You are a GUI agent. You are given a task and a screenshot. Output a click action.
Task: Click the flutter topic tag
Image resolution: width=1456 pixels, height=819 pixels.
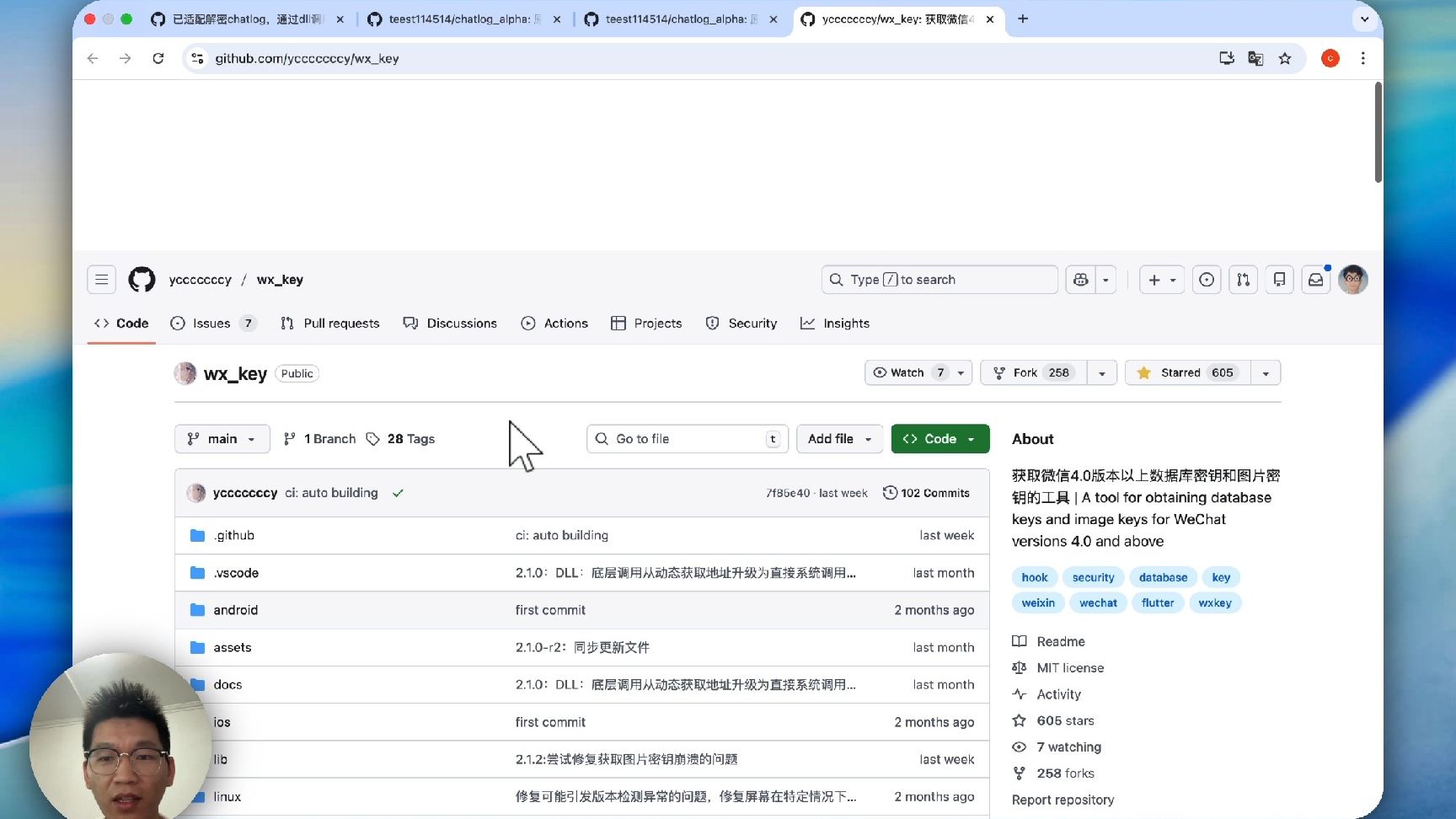point(1158,602)
